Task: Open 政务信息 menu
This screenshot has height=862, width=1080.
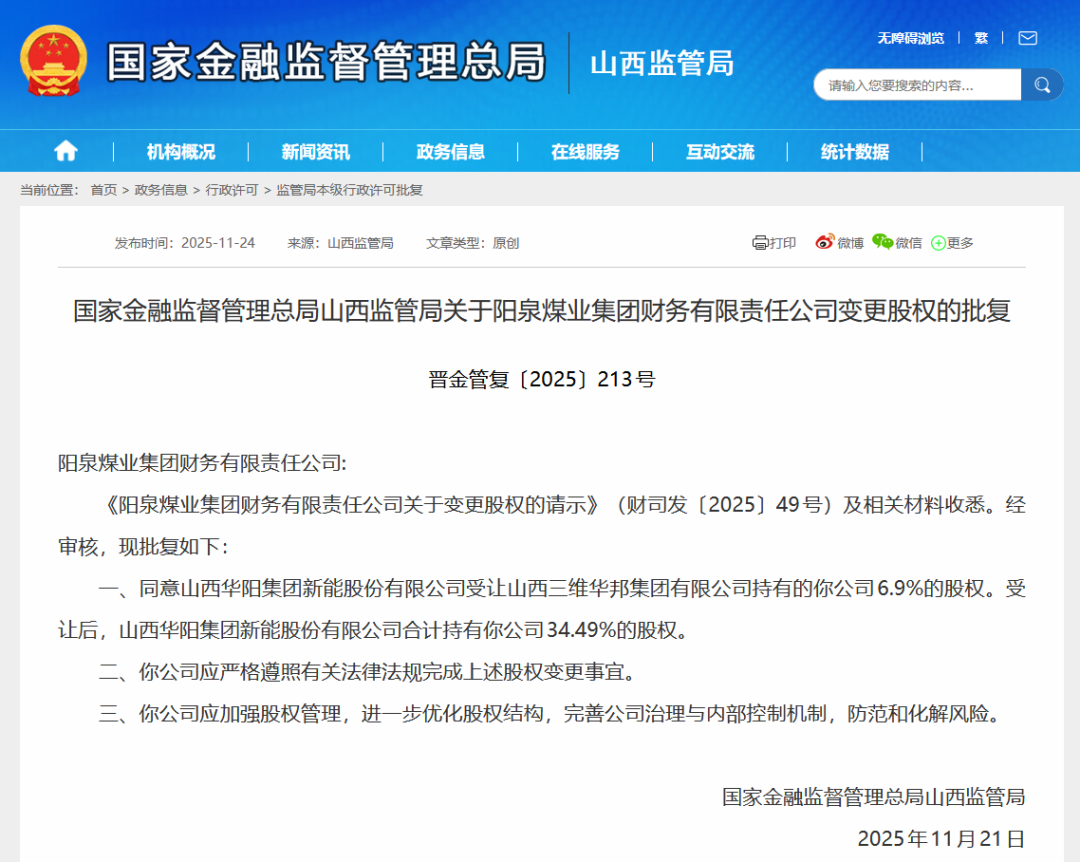Action: click(x=450, y=152)
